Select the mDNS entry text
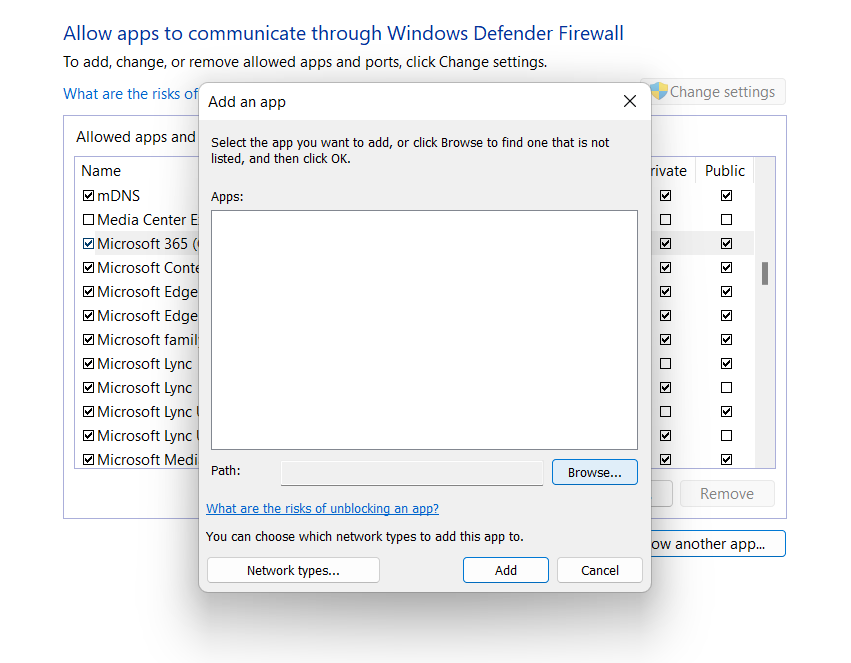Image resolution: width=851 pixels, height=663 pixels. (118, 195)
